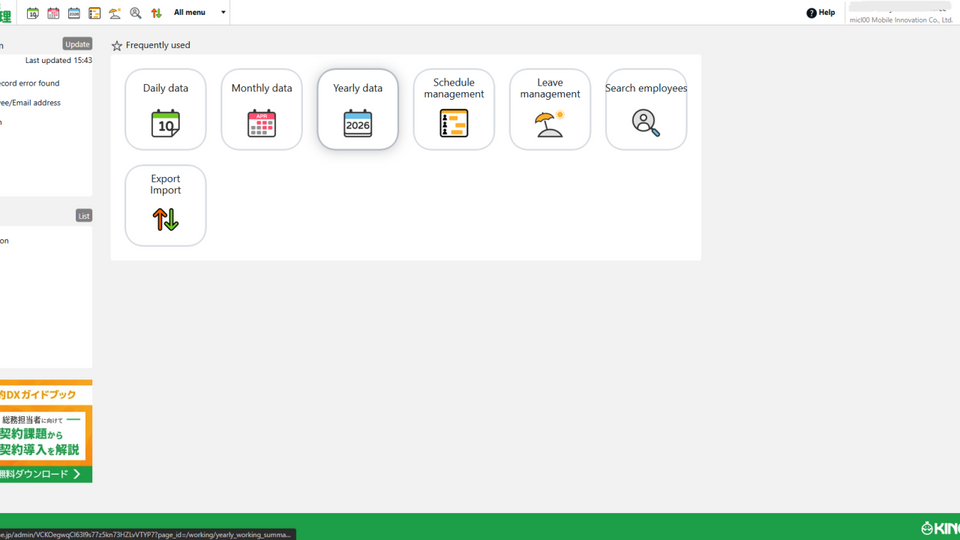
Task: Click the monthly data toolbar icon
Action: [54, 13]
